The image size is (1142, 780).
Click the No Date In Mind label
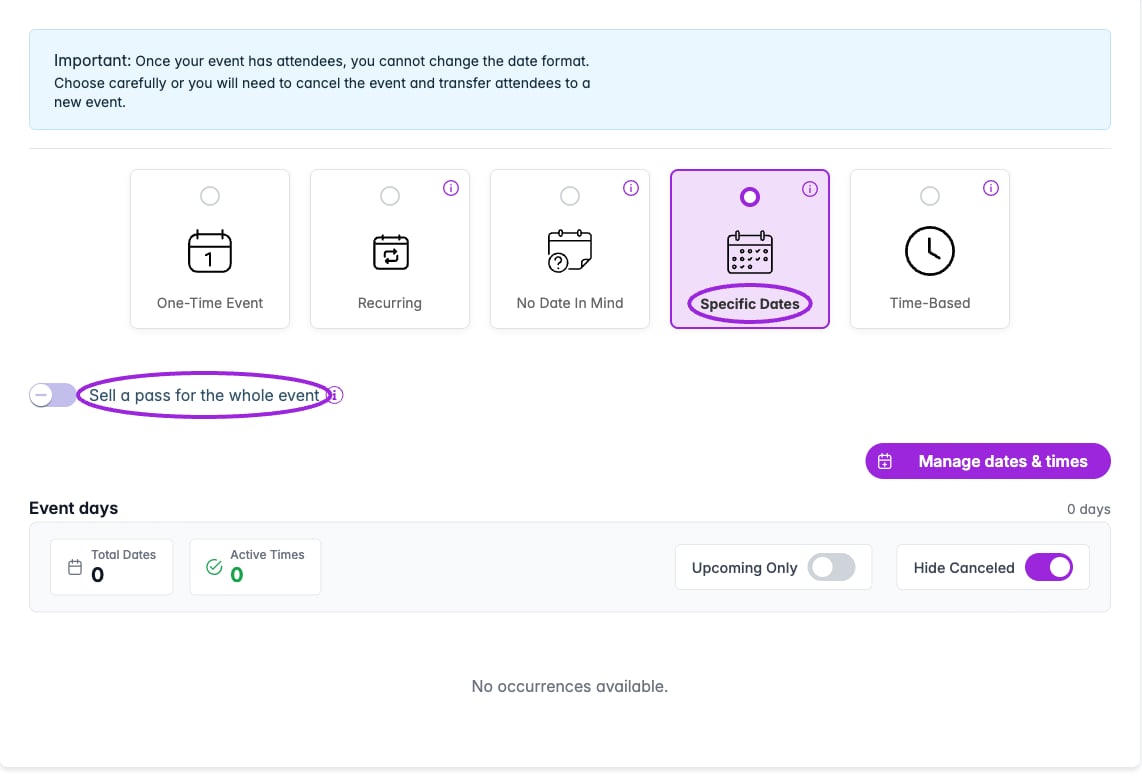click(x=570, y=303)
